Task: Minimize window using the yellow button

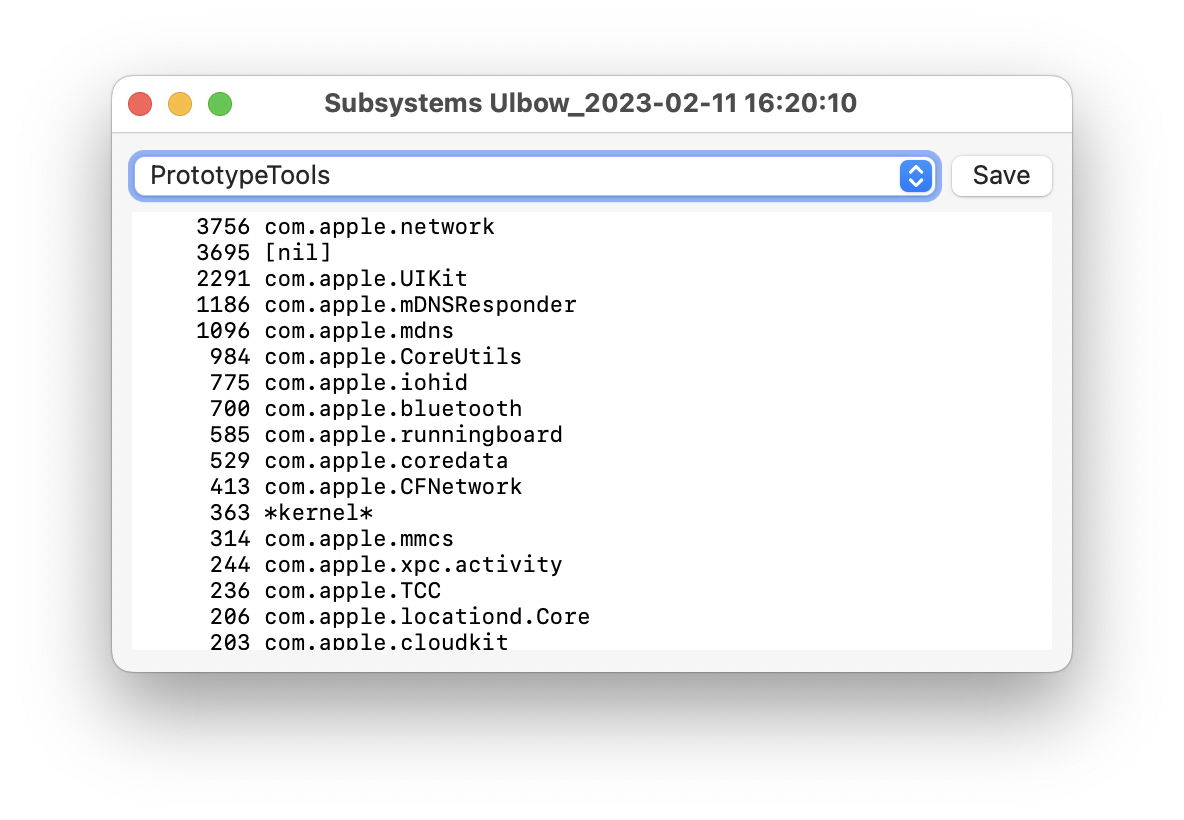Action: pos(180,104)
